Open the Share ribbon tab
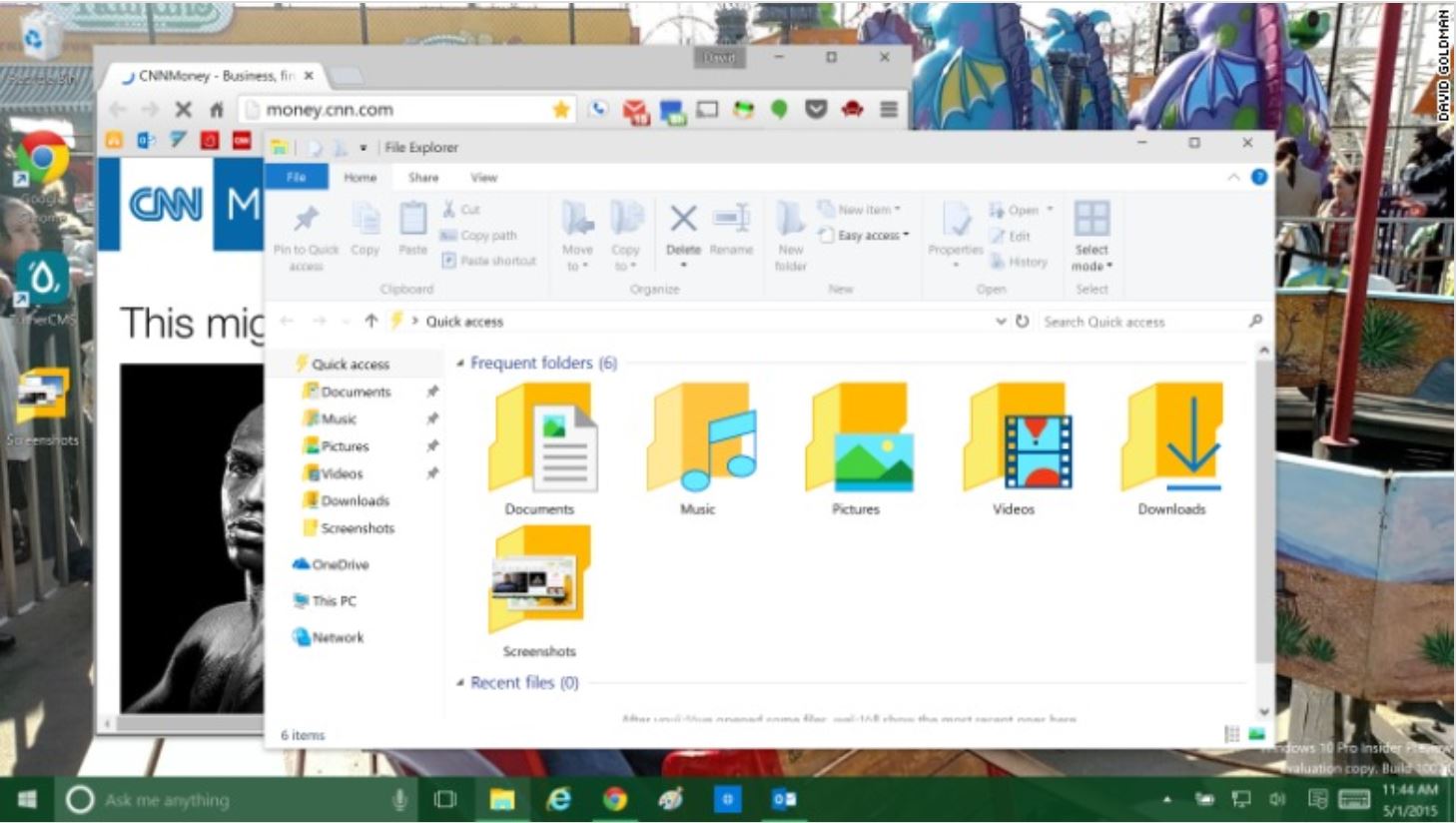The width and height of the screenshot is (1456, 823). (x=422, y=178)
